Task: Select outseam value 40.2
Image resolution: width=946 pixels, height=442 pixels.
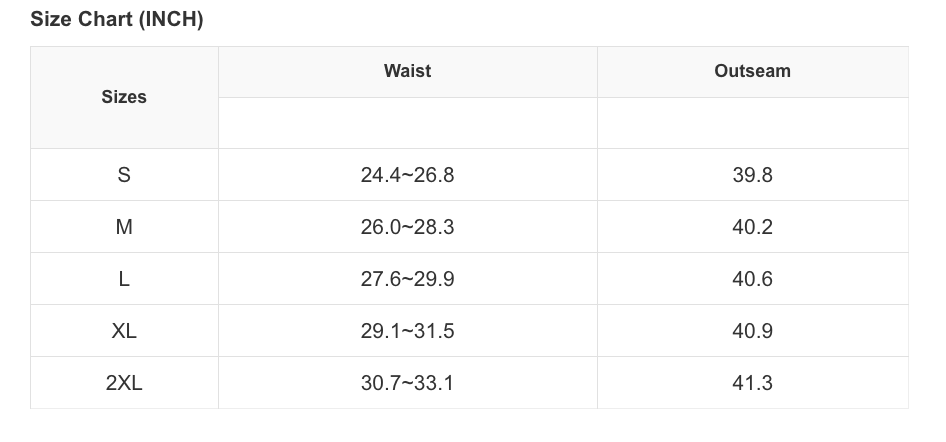Action: 752,227
